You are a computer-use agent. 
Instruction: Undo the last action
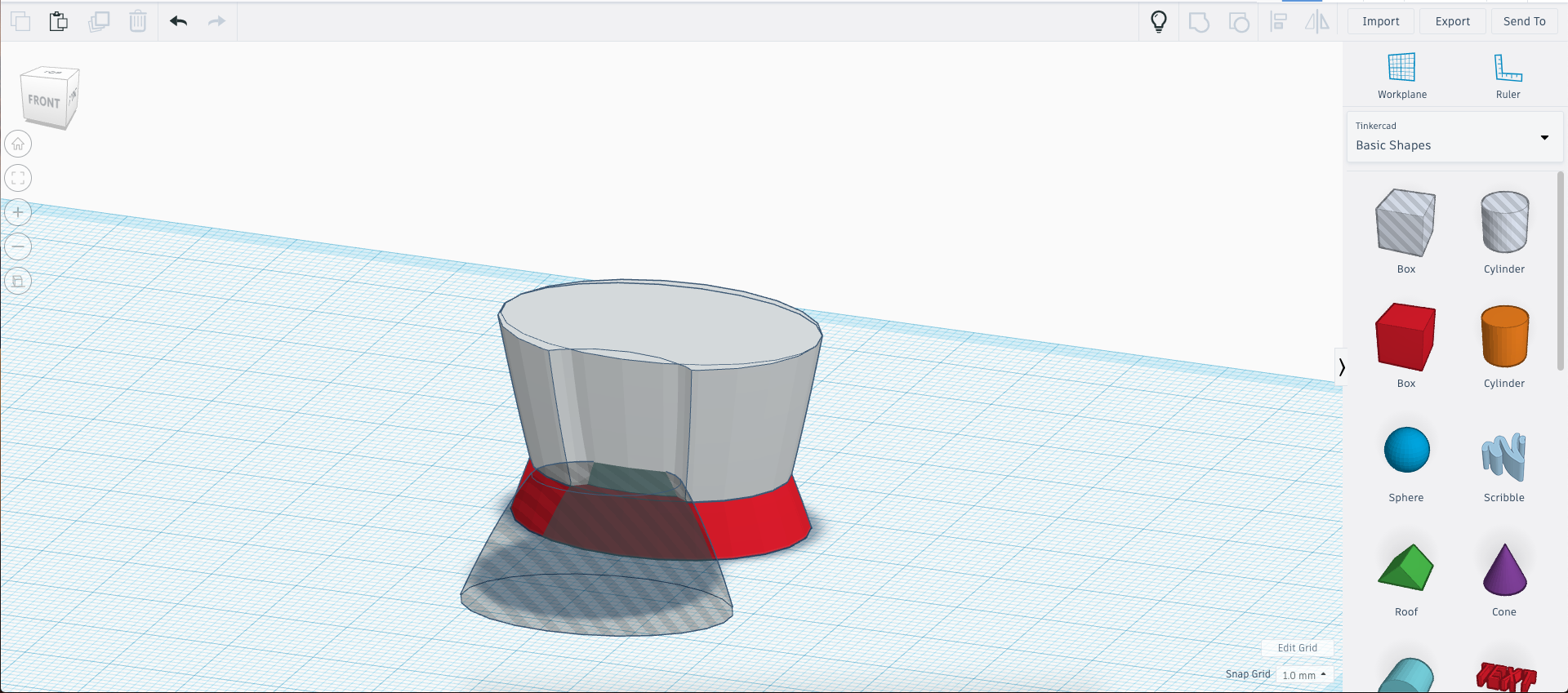(178, 21)
